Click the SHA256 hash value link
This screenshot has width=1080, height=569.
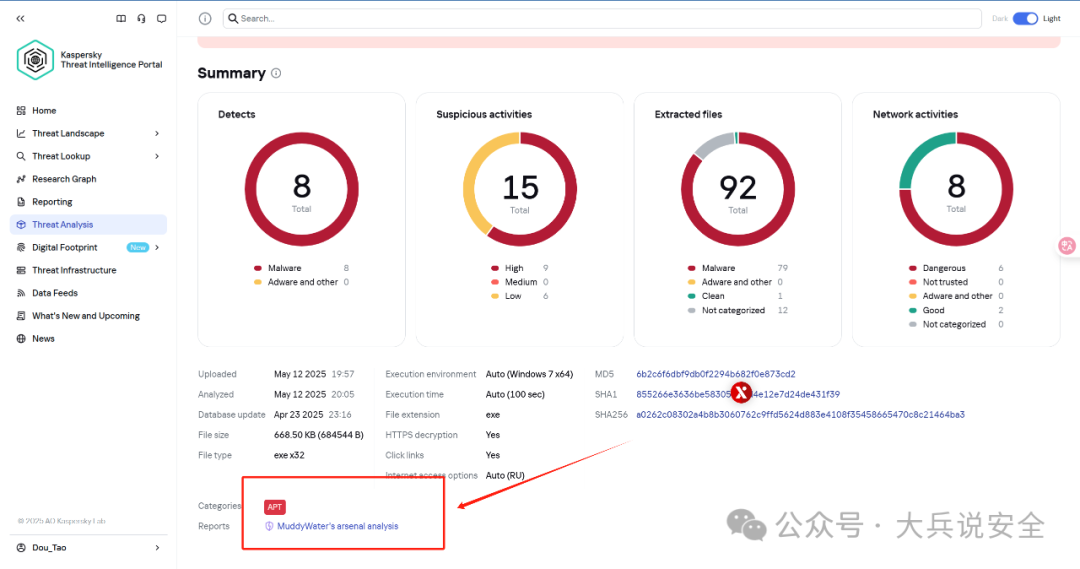pyautogui.click(x=800, y=414)
